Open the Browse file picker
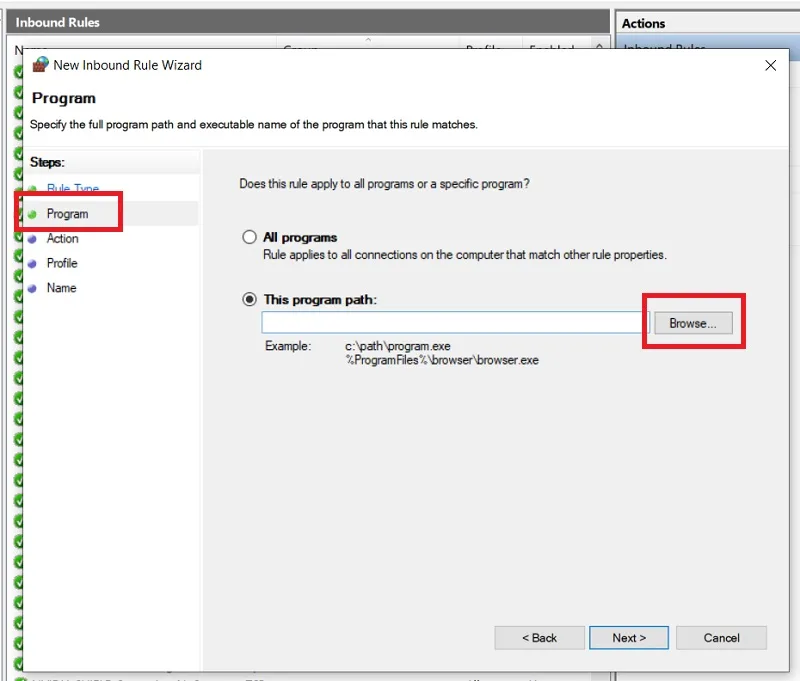The width and height of the screenshot is (800, 681). pyautogui.click(x=693, y=323)
